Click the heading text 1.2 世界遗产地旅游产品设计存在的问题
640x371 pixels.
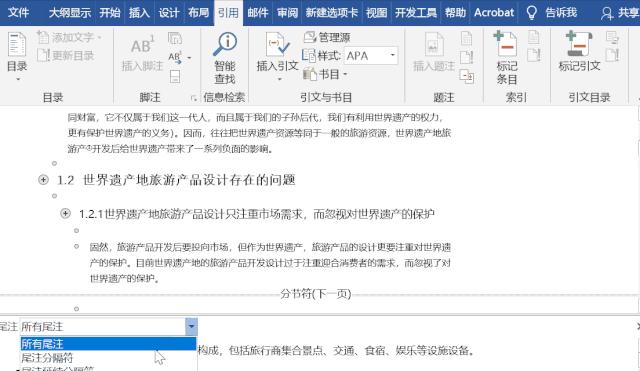coord(176,180)
